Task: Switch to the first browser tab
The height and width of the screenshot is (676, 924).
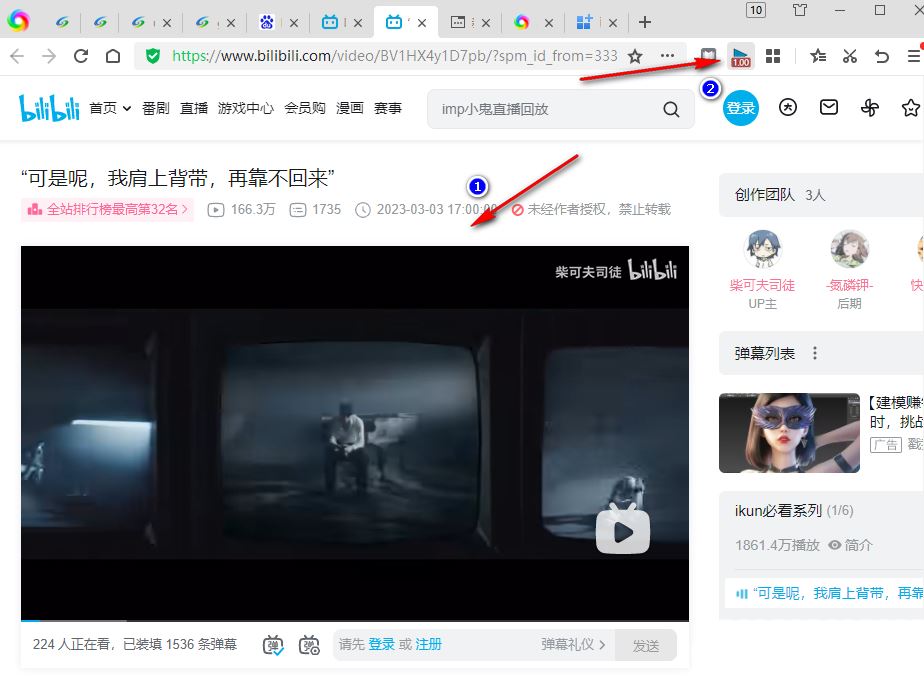Action: pos(62,22)
